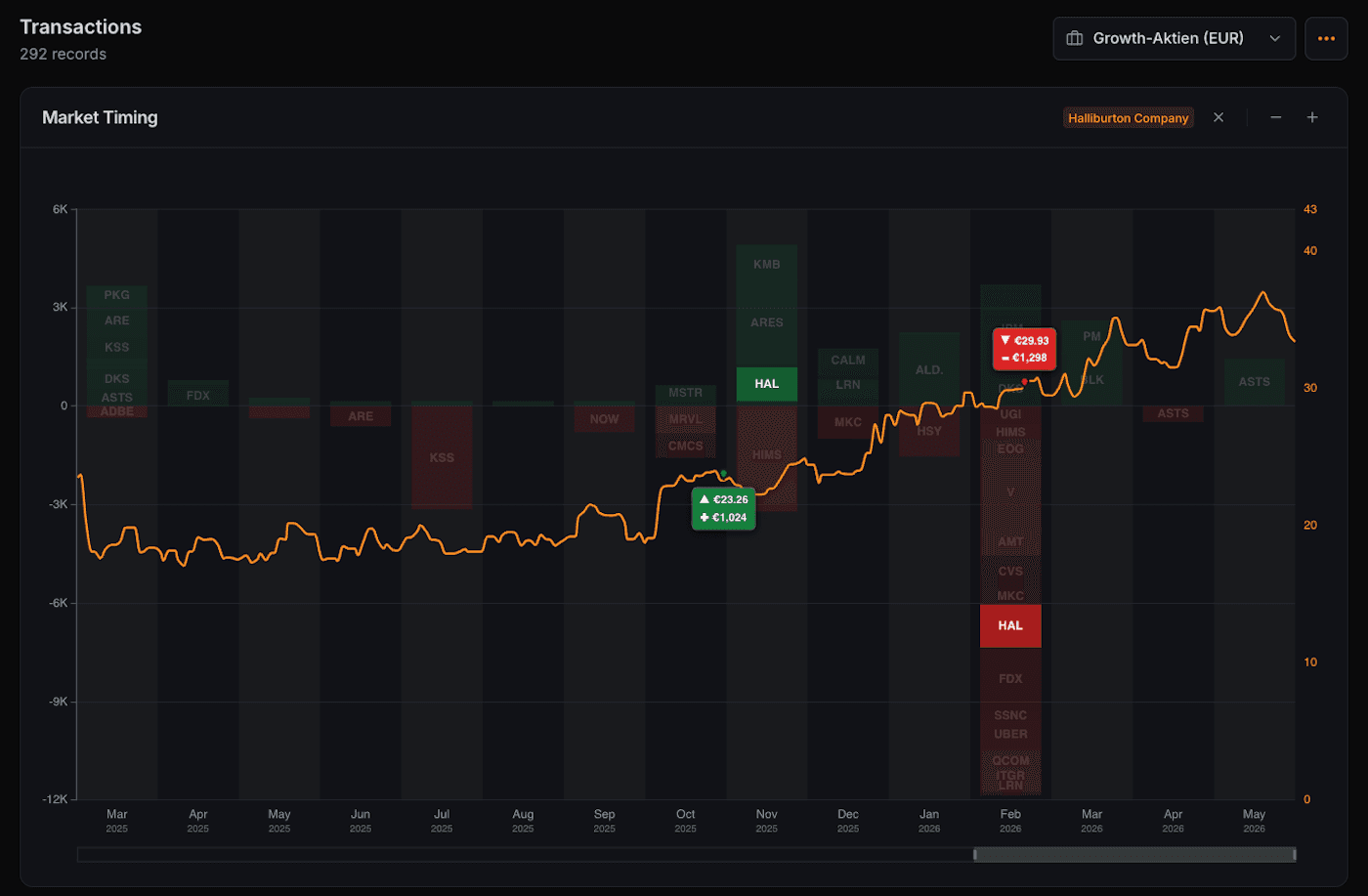Select the green HAL block in November
The height and width of the screenshot is (896, 1368).
[x=767, y=384]
